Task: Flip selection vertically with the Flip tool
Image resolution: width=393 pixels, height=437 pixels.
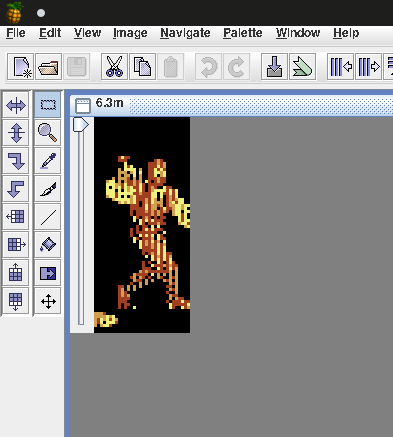Action: 16,133
